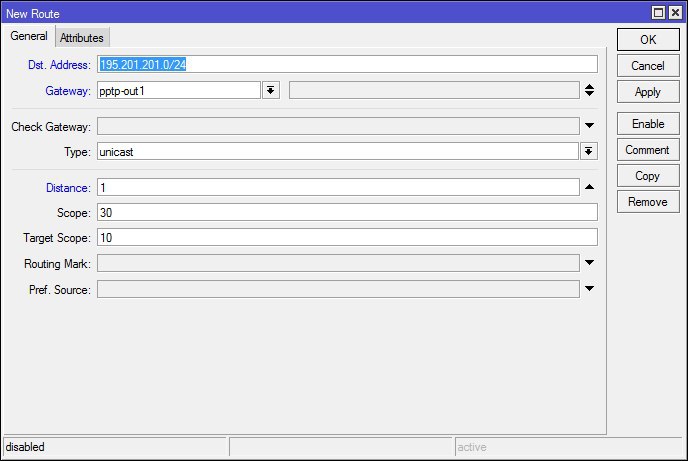Click the greyed Routing Mark field
This screenshot has height=461, width=688.
click(338, 263)
